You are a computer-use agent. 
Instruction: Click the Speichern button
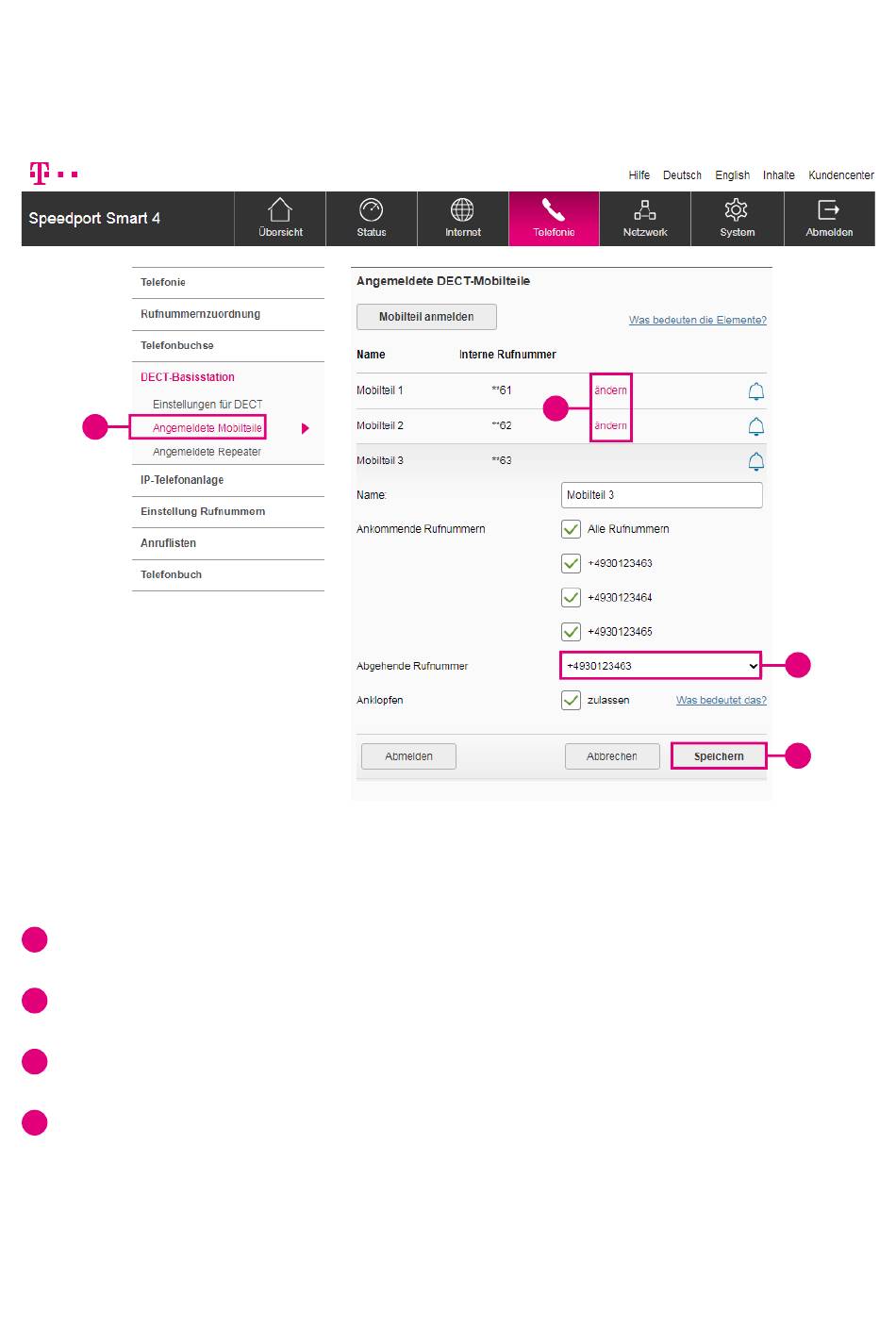pos(719,756)
